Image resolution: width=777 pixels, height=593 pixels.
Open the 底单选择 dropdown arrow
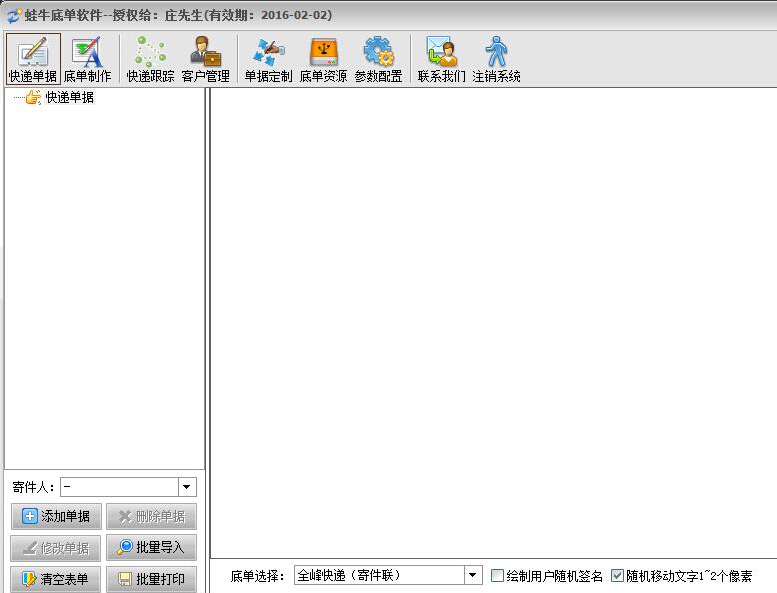[473, 575]
